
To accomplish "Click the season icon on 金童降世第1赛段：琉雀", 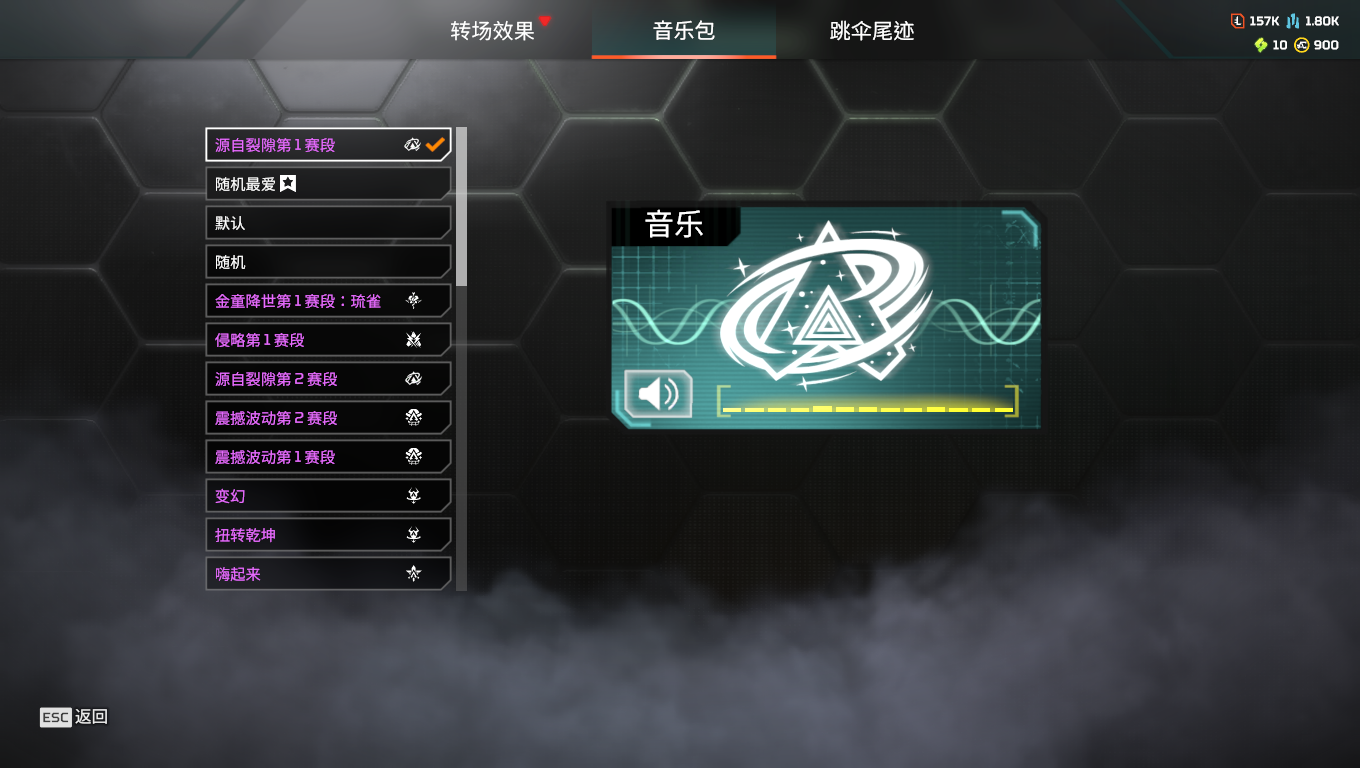I will click(x=413, y=301).
